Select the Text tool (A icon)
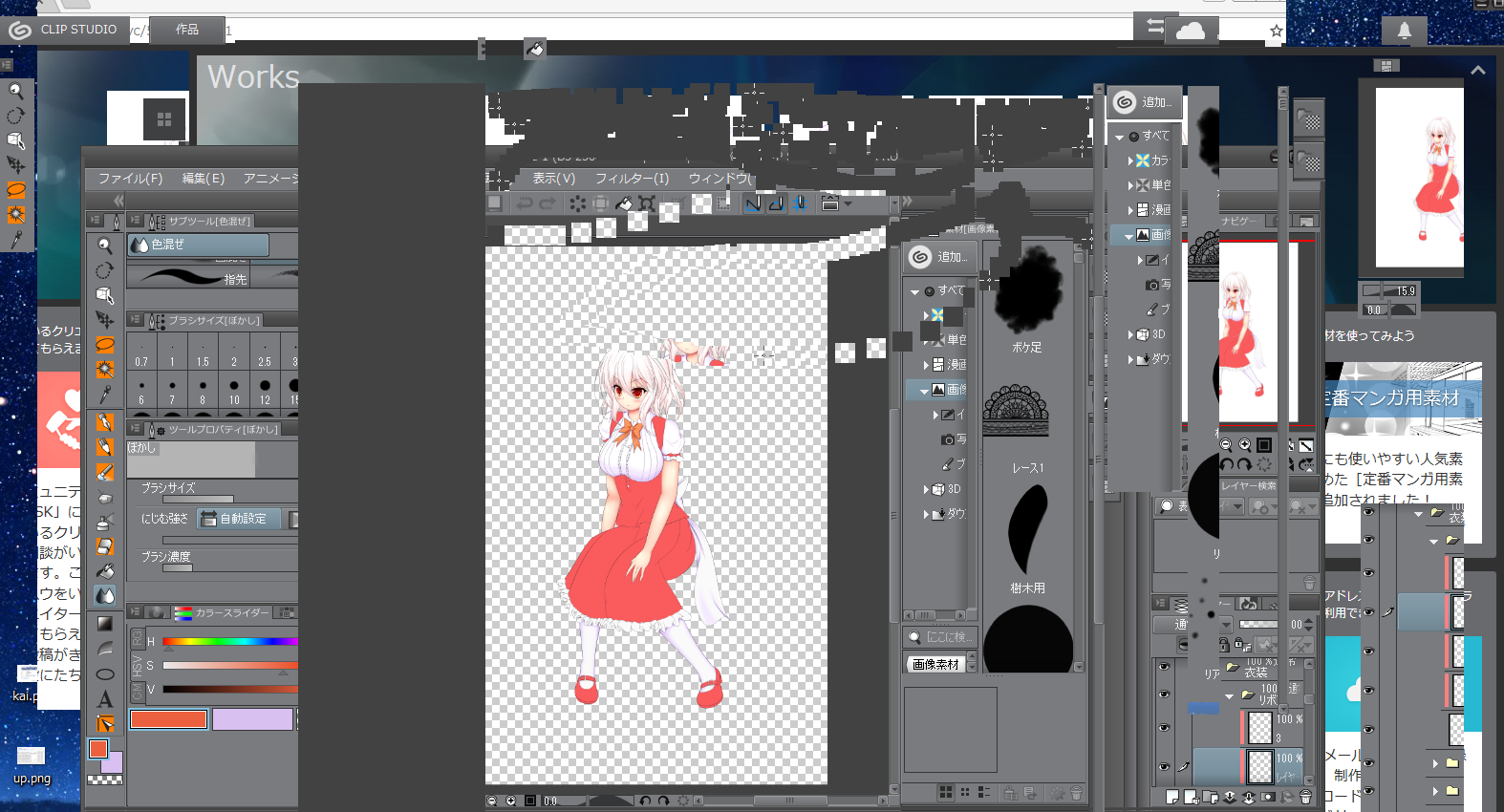 coord(105,699)
